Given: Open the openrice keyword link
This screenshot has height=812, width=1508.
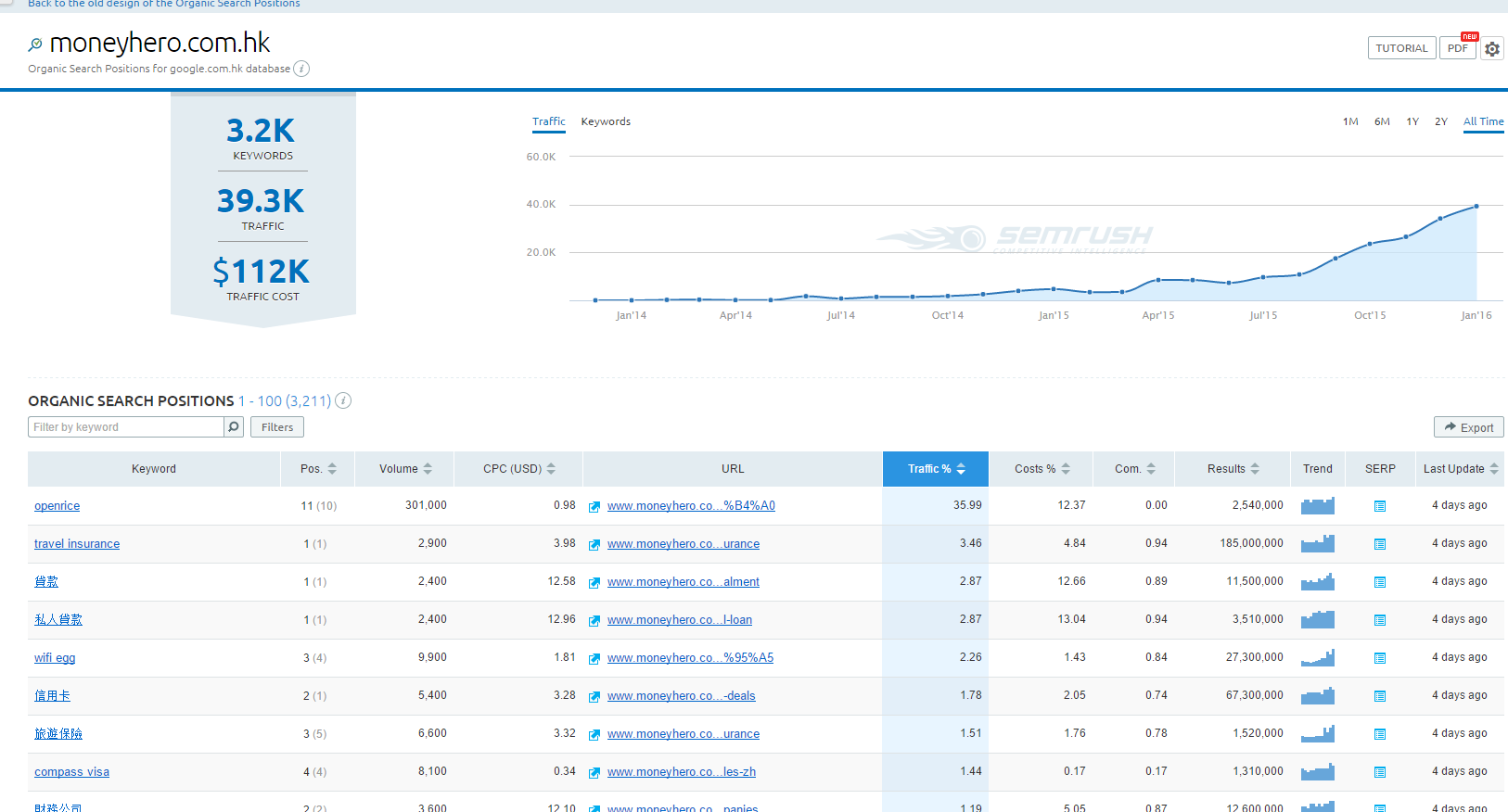Looking at the screenshot, I should point(58,506).
